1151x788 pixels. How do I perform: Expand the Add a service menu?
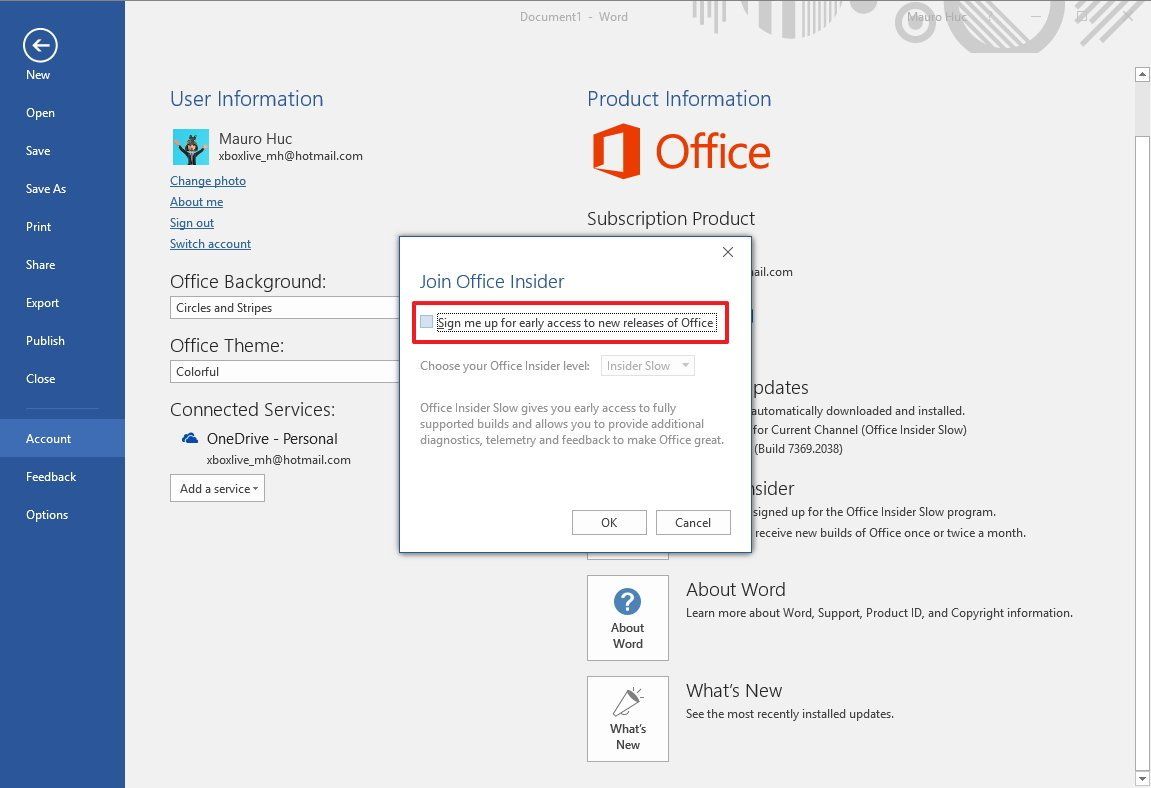coord(217,488)
